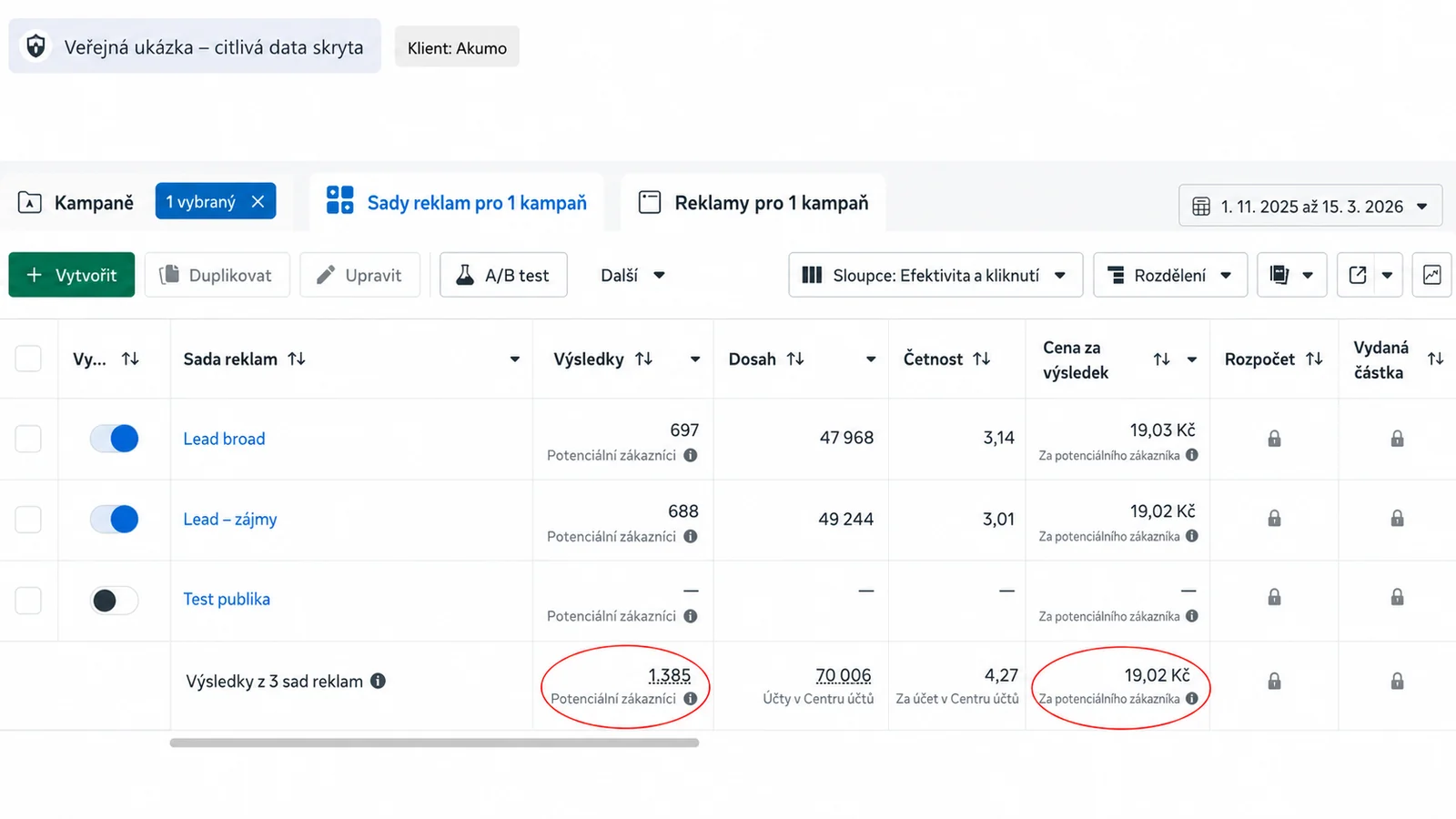Click info icon next to 'Výsledky z 3 sad reklam'
Screen dimensions: 1456x819
[x=378, y=681]
